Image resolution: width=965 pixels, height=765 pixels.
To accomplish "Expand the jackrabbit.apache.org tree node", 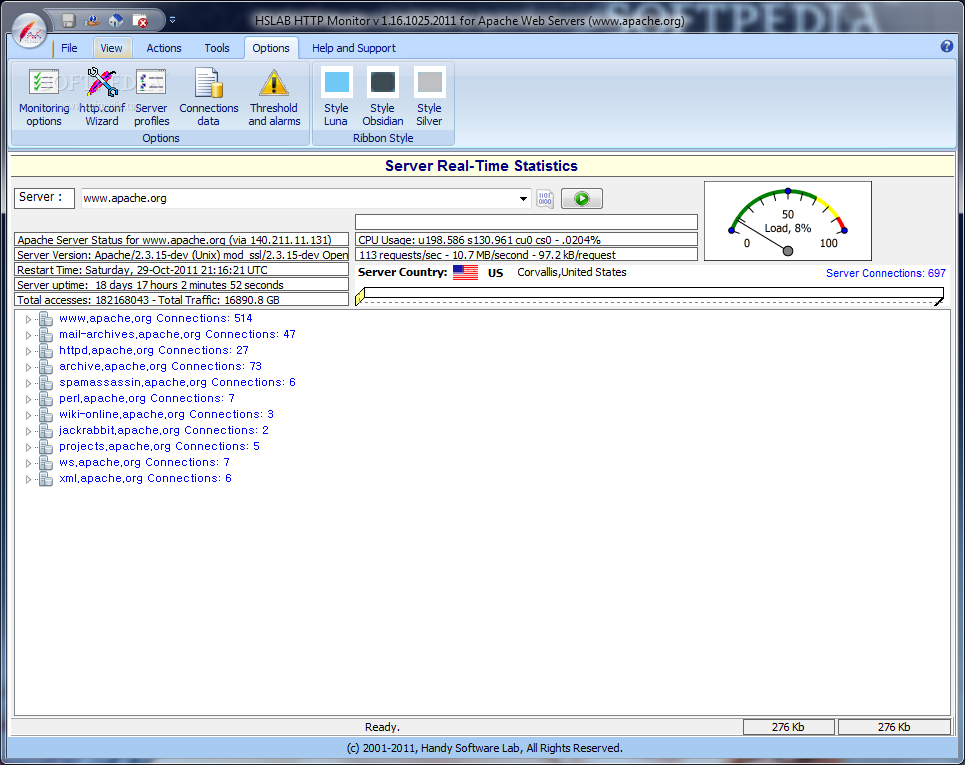I will 28,431.
